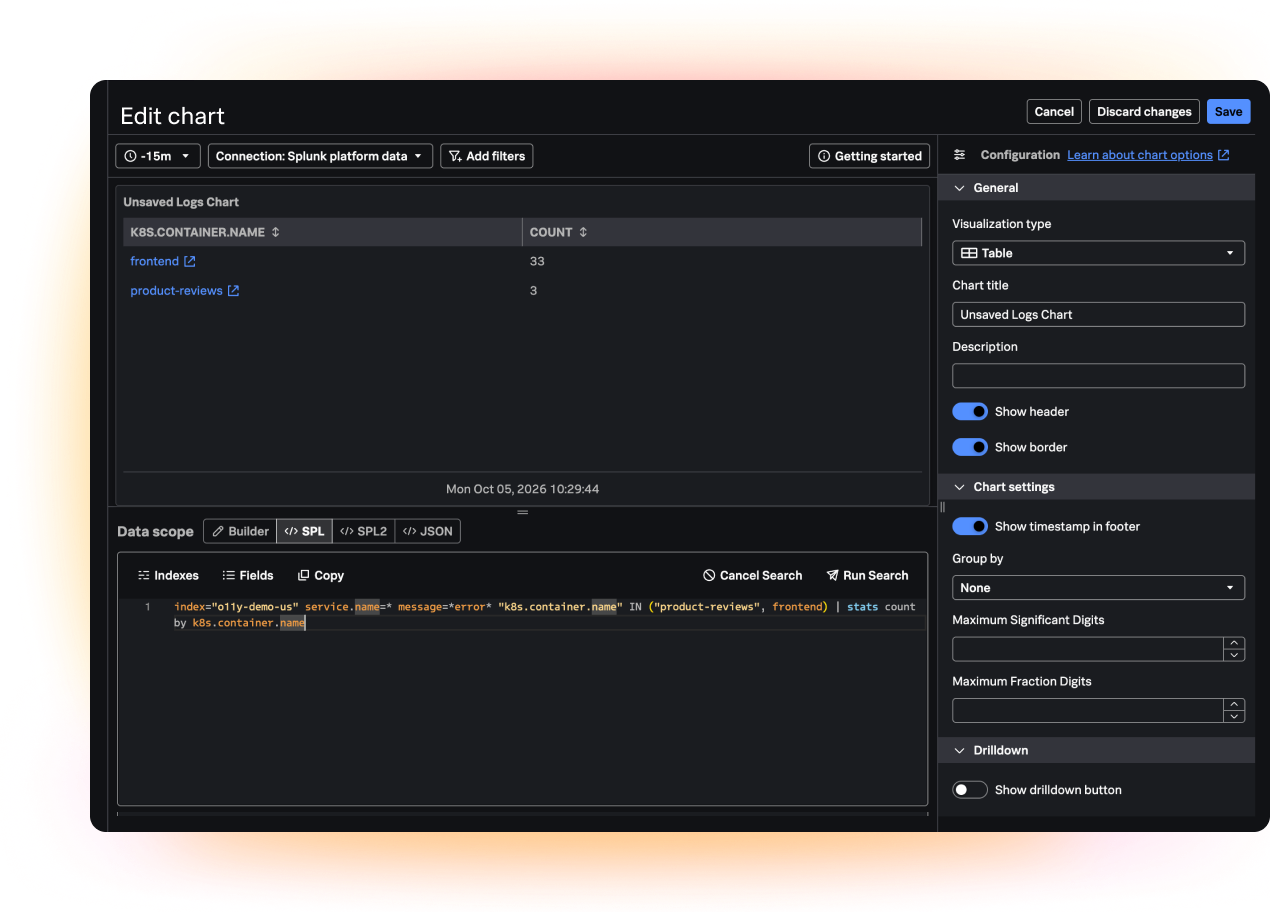This screenshot has height=912, width=1270.
Task: Click the Configuration sliders icon
Action: 960,155
